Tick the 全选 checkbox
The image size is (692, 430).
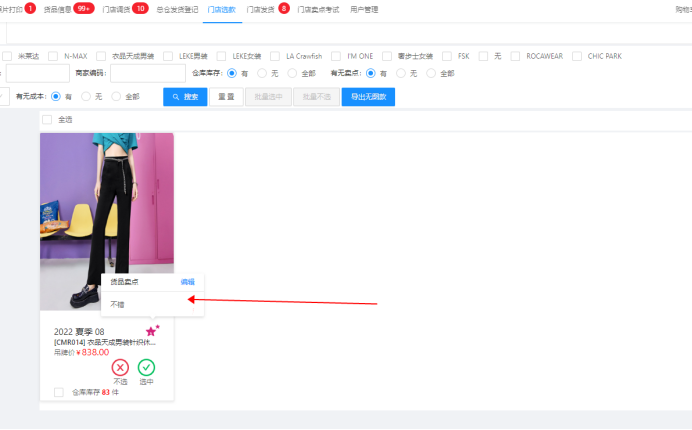click(47, 119)
